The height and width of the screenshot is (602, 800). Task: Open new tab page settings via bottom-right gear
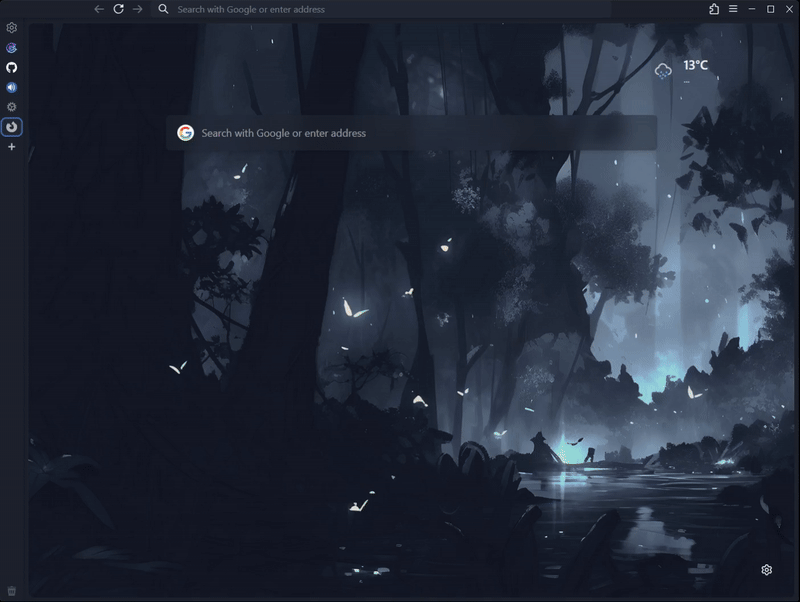tap(767, 569)
